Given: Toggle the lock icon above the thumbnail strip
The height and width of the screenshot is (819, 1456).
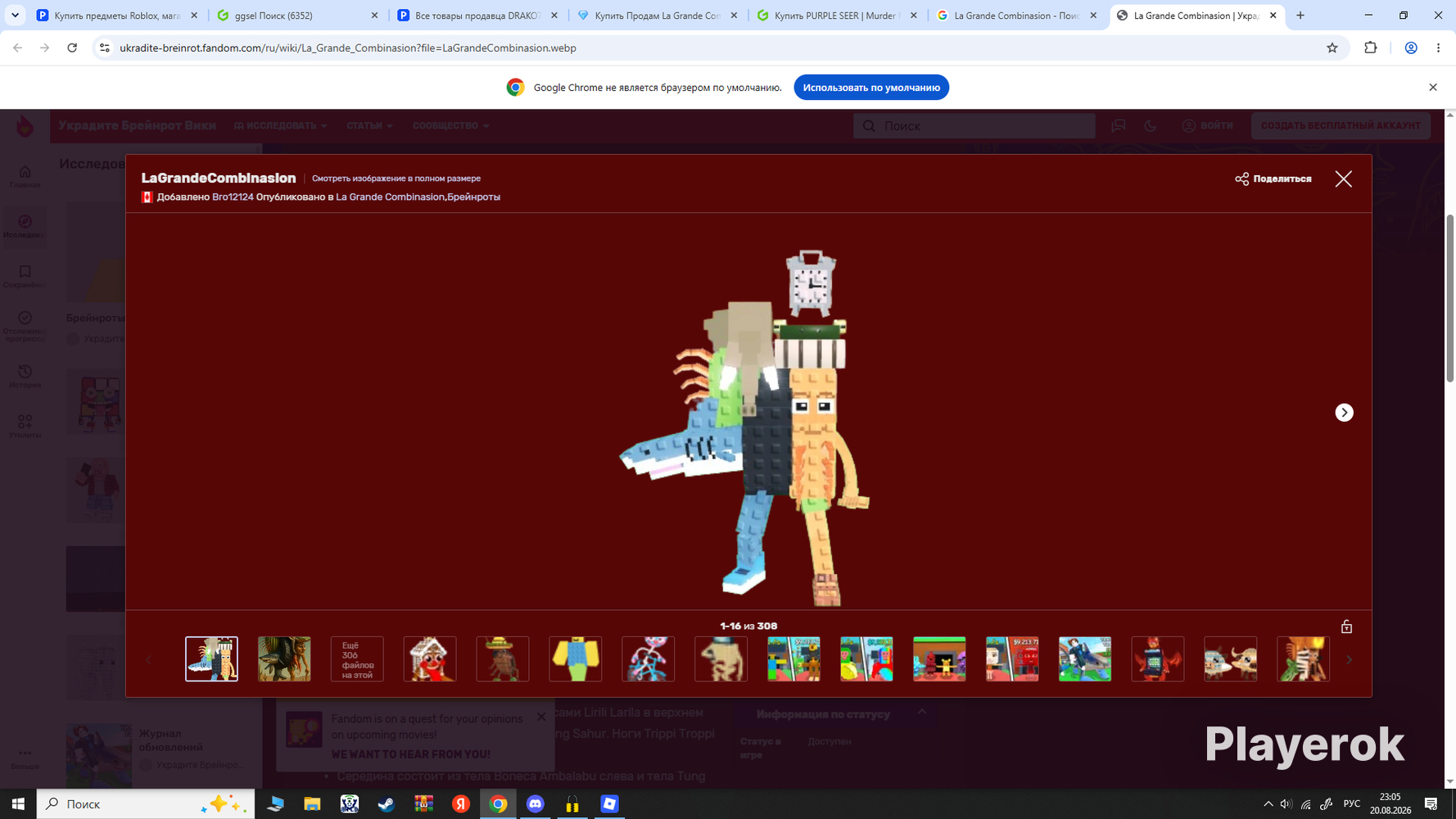Looking at the screenshot, I should (x=1346, y=627).
